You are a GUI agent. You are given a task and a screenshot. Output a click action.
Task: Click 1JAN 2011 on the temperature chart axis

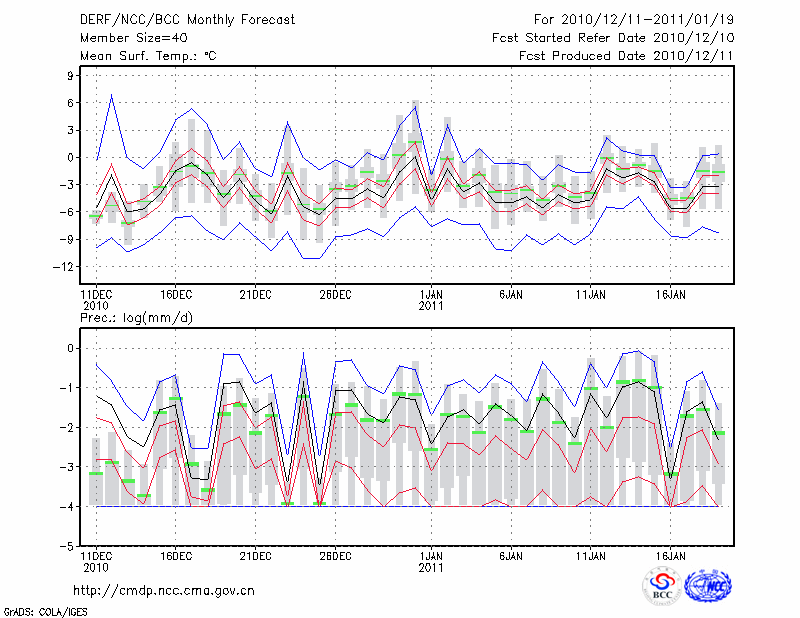(x=431, y=300)
